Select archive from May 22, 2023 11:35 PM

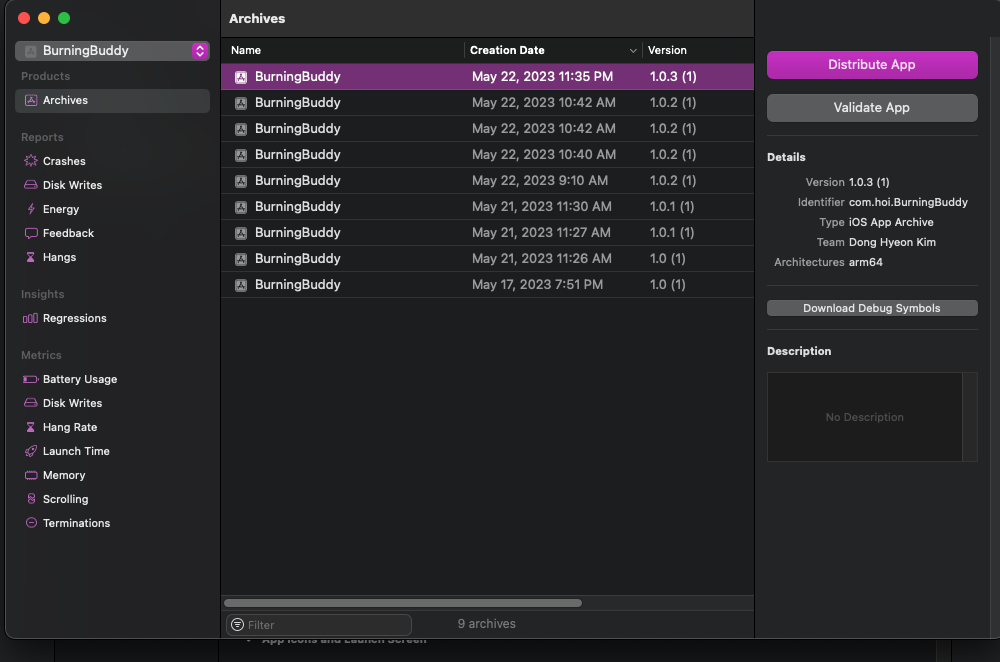tap(487, 77)
